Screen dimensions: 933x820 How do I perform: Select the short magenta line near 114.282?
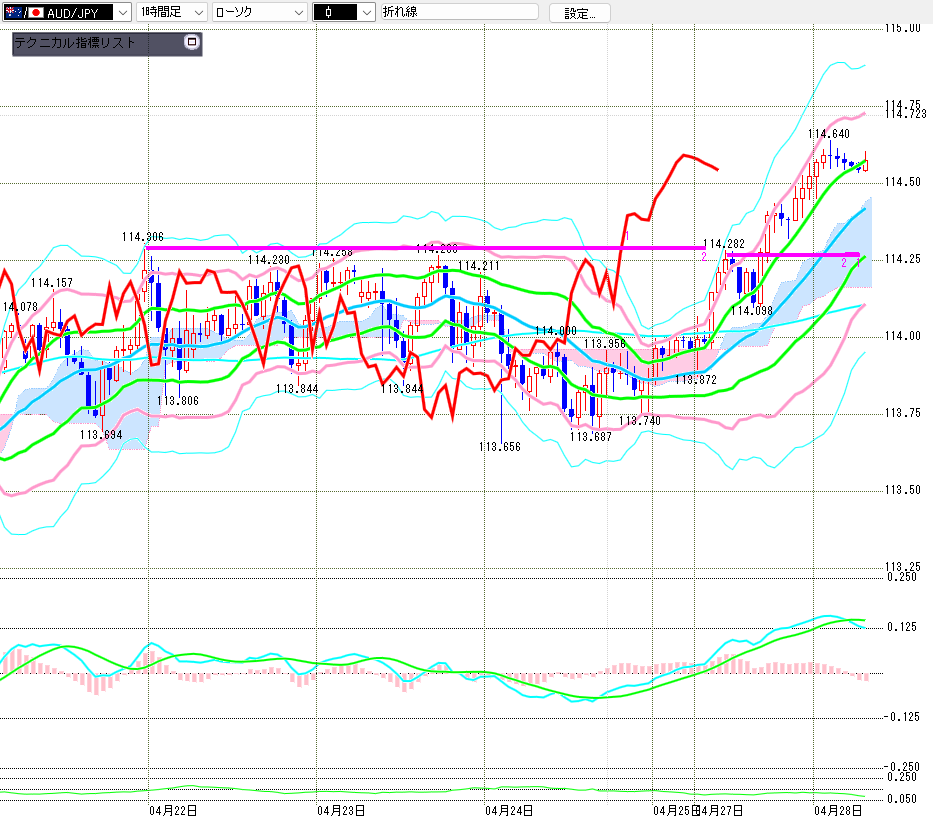(790, 255)
